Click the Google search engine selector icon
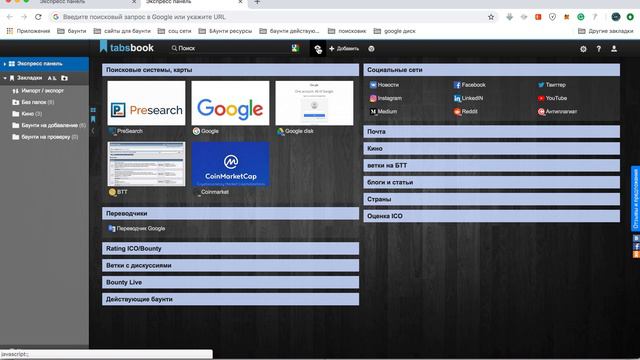The width and height of the screenshot is (640, 360). pos(296,48)
